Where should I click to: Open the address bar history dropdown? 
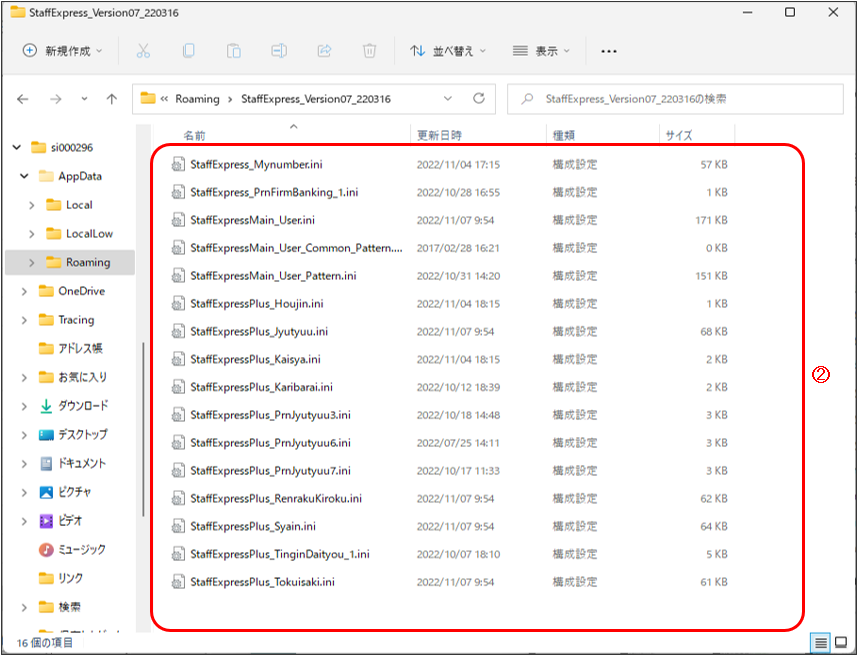(x=448, y=99)
